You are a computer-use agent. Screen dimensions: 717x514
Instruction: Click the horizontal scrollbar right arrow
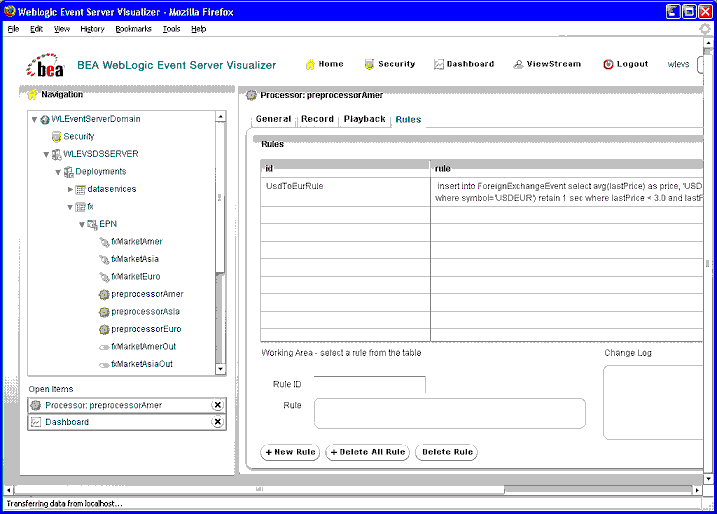coord(697,490)
